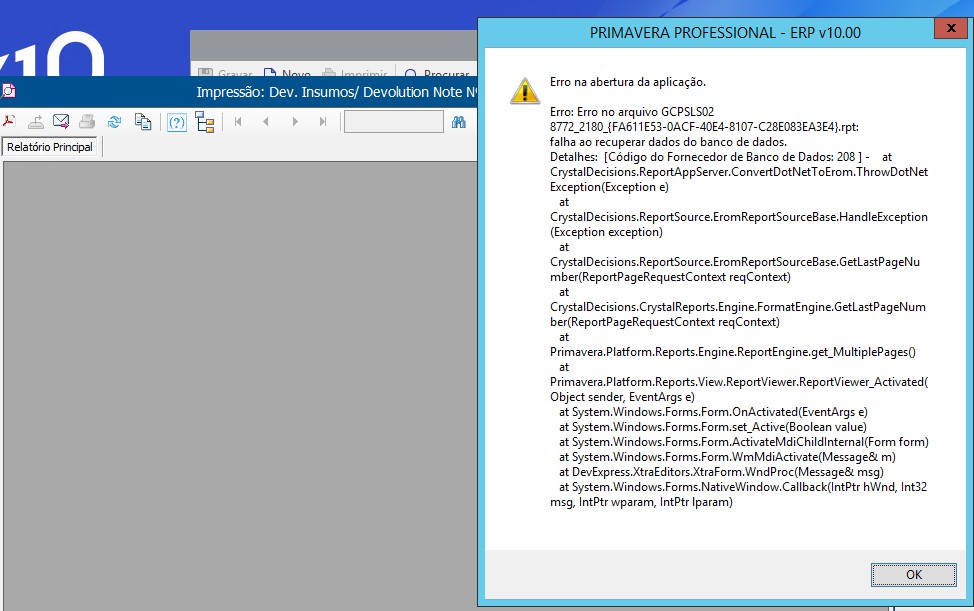Screen dimensions: 974x611
Task: Click the PDF export icon
Action: (x=8, y=122)
